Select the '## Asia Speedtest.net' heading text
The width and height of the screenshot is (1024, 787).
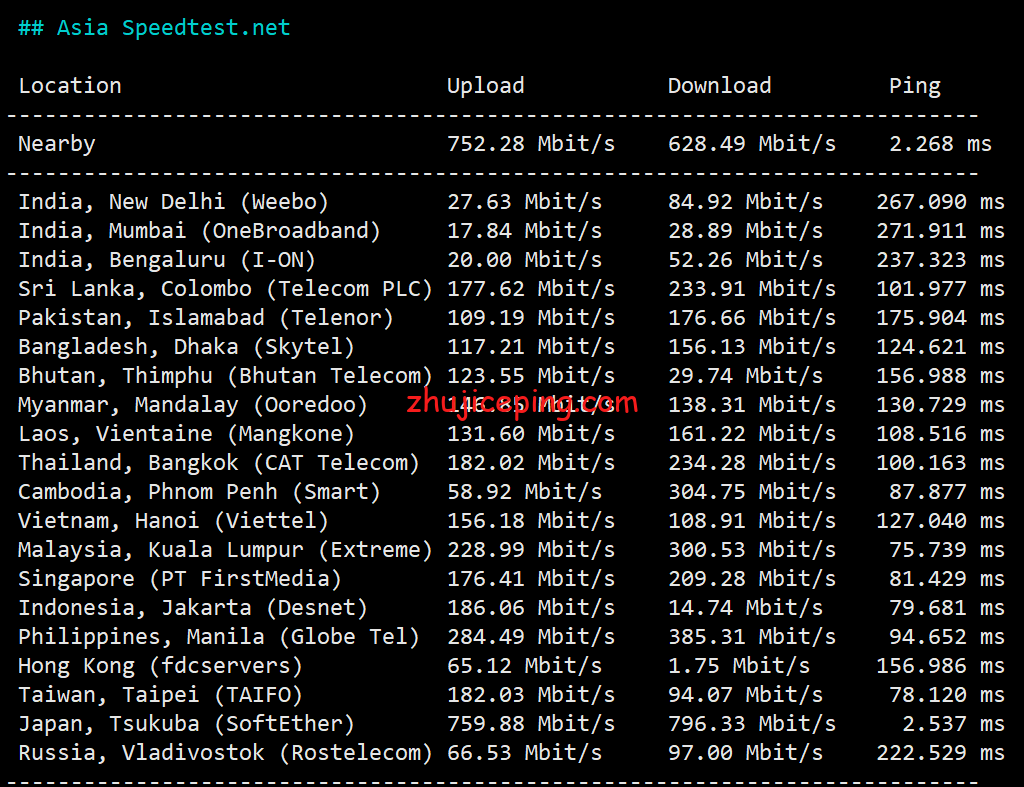[154, 28]
